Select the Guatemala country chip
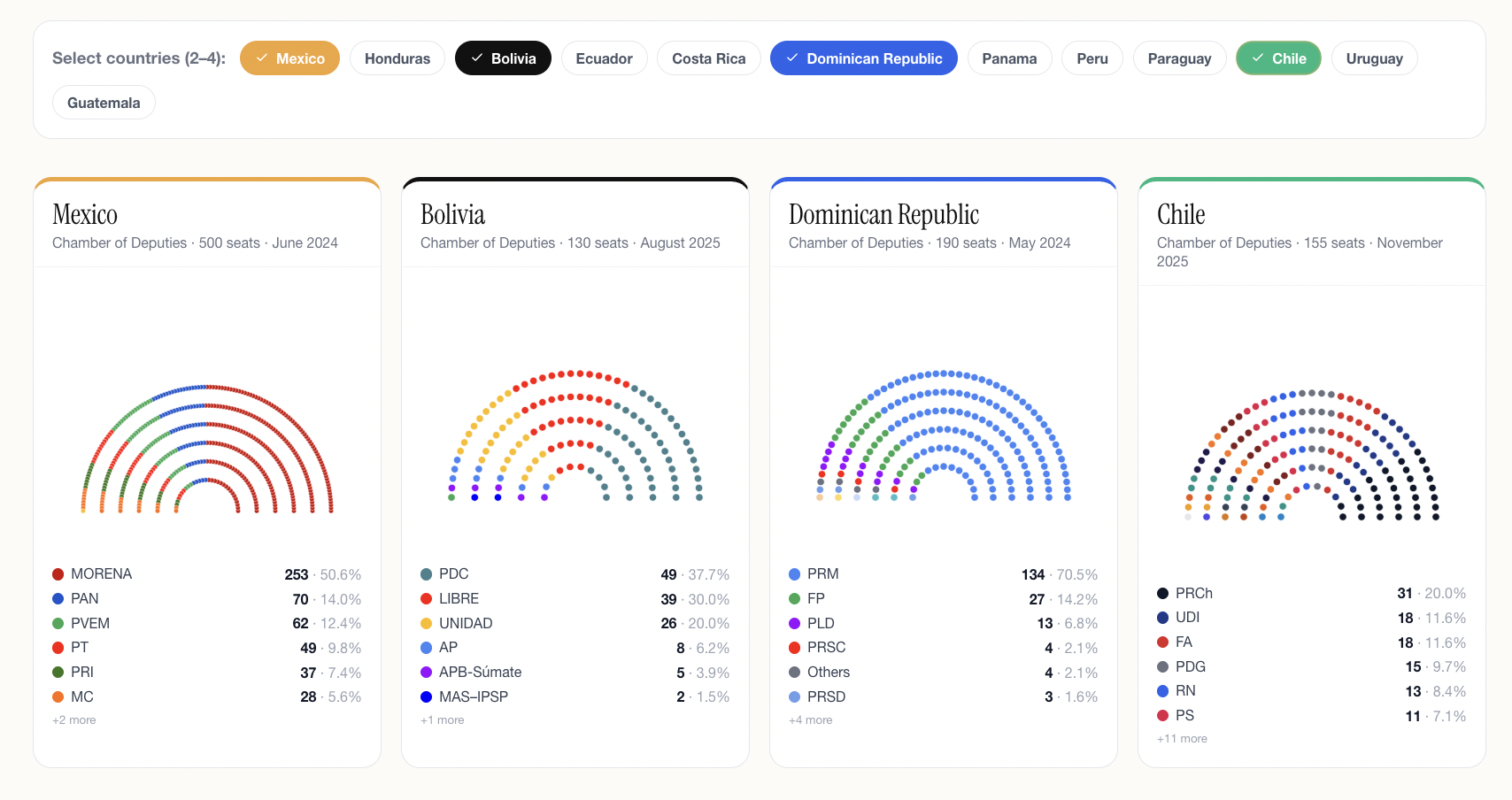1512x800 pixels. click(104, 103)
